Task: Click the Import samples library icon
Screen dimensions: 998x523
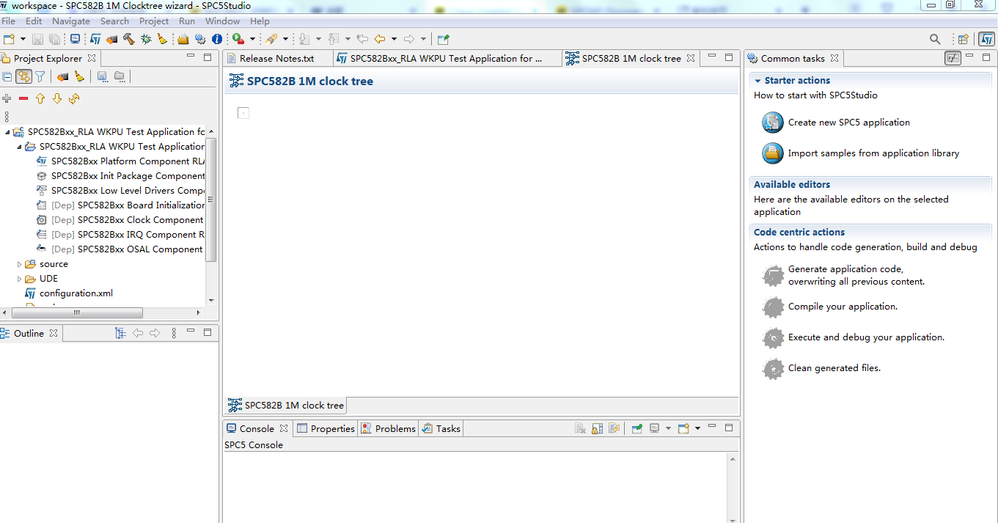Action: [x=773, y=153]
